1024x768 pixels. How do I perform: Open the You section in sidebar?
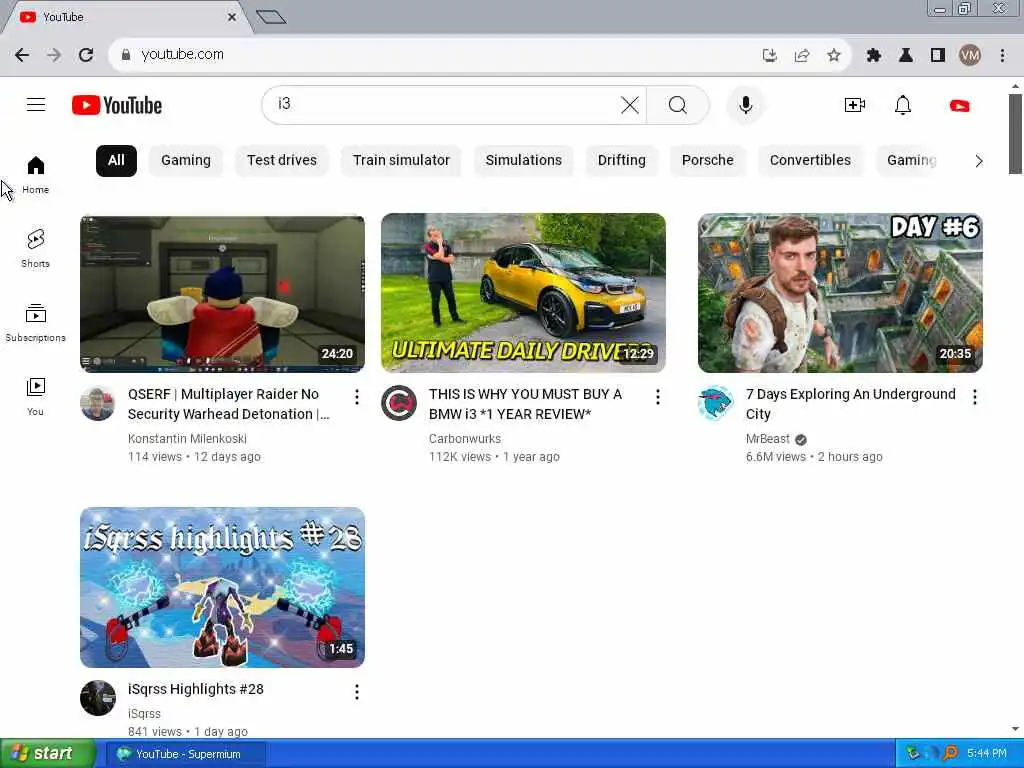[35, 396]
